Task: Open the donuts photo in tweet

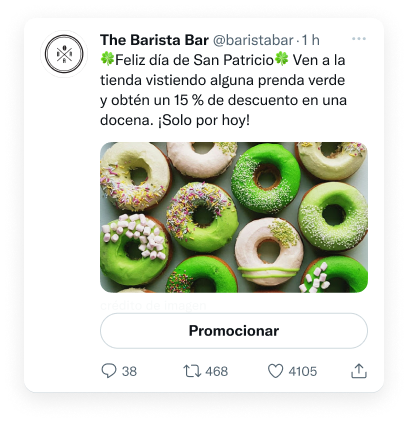Action: 234,217
